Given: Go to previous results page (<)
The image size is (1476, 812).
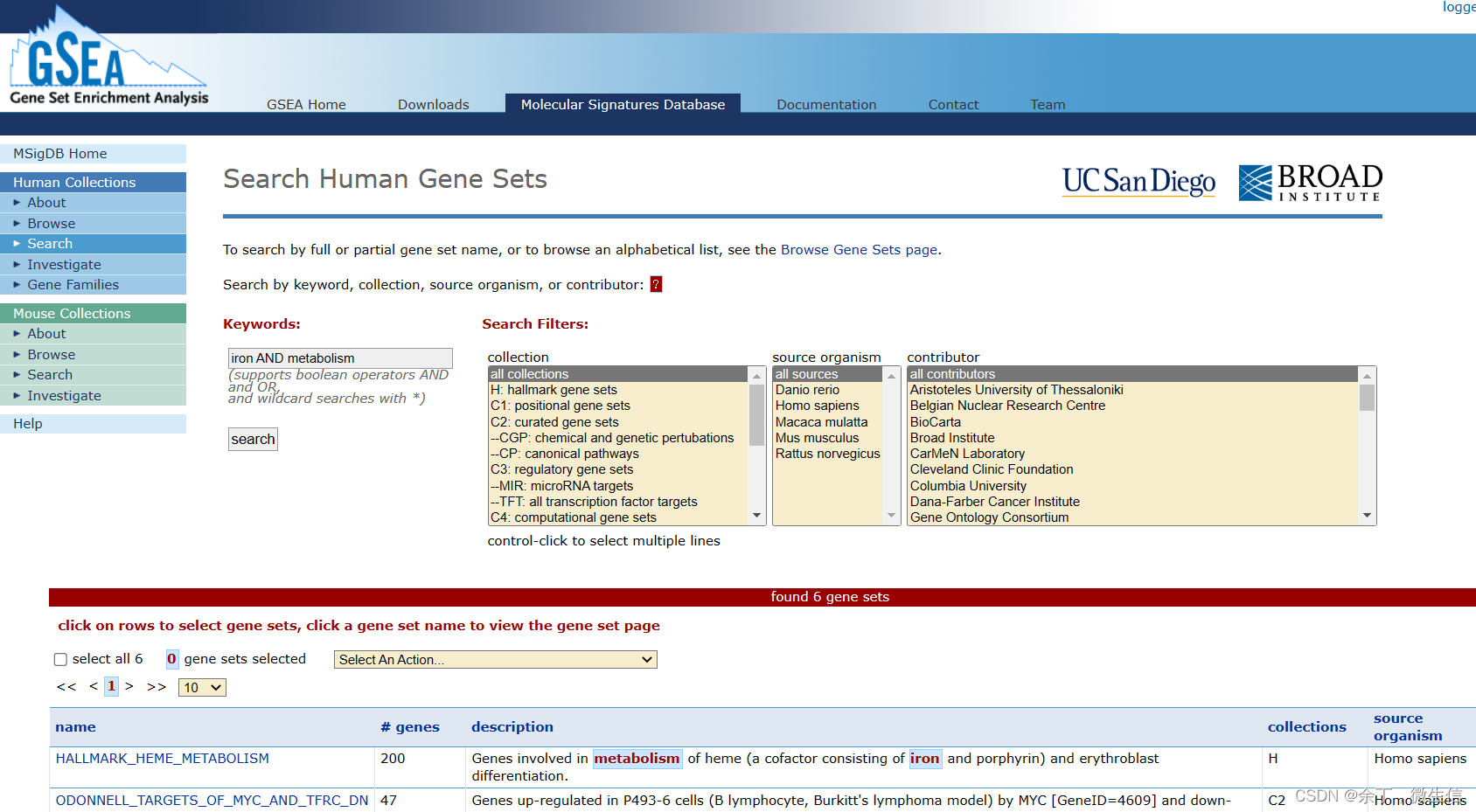Looking at the screenshot, I should [93, 687].
